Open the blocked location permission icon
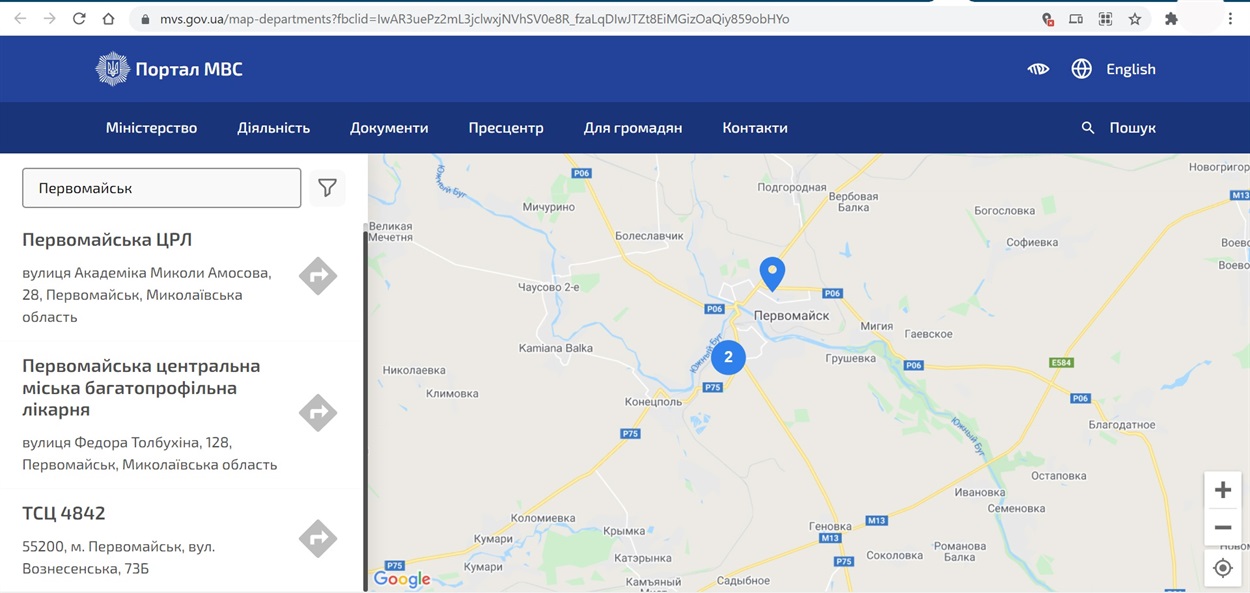The height and width of the screenshot is (593, 1250). coord(1048,19)
